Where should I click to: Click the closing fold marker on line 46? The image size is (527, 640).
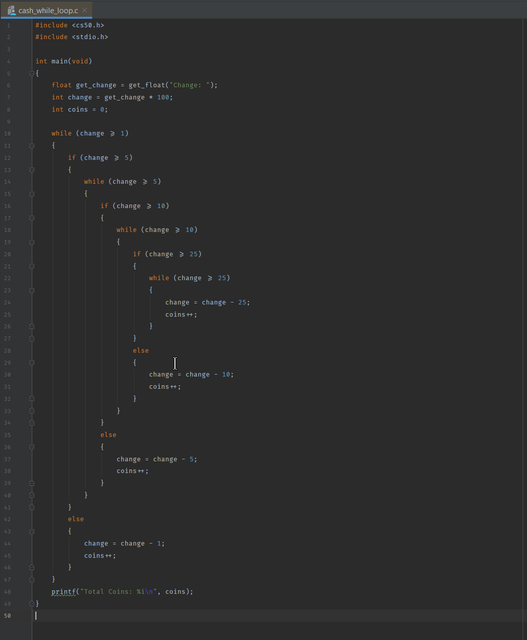31,567
